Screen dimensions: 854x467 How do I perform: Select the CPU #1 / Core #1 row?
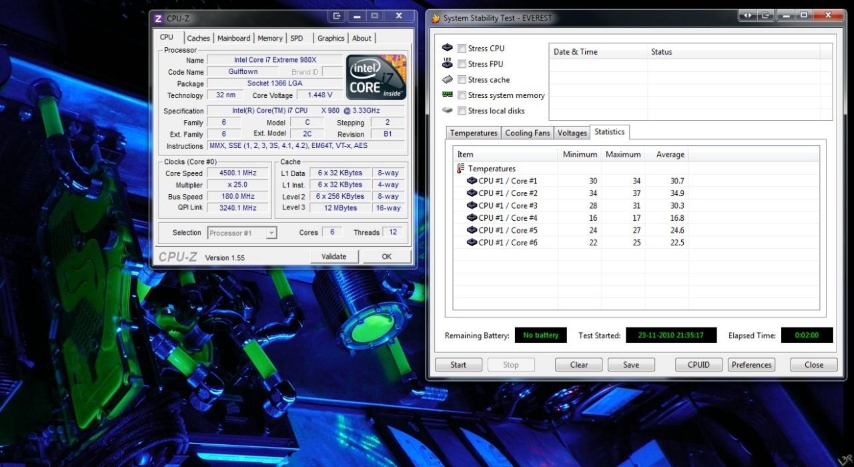[636, 180]
